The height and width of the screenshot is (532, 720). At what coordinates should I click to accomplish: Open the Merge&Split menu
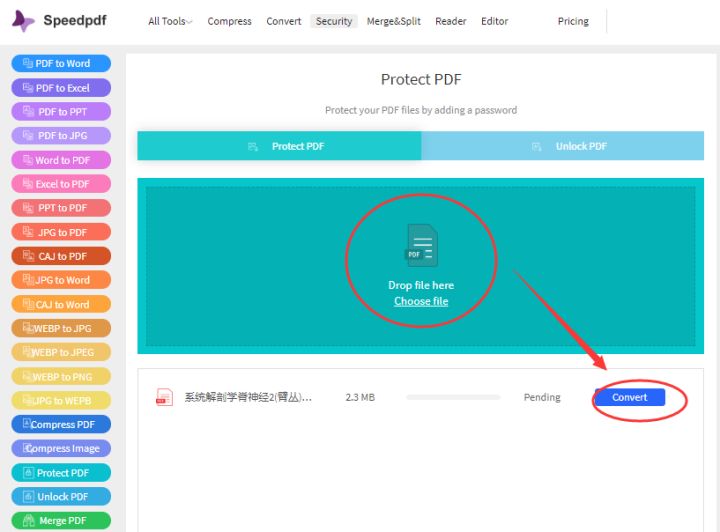click(394, 21)
